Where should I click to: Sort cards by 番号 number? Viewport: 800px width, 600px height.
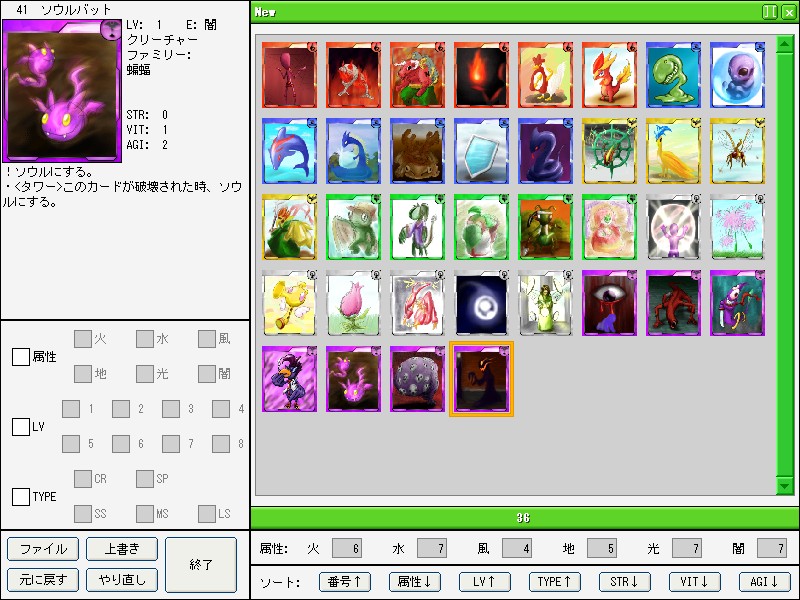344,582
